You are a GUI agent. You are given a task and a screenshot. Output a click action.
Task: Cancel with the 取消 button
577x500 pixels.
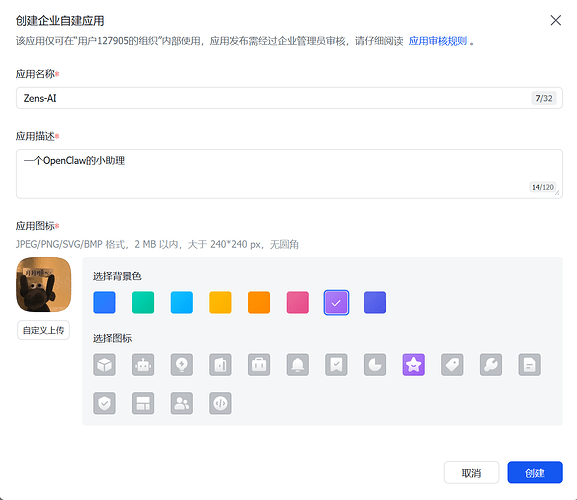tap(471, 472)
